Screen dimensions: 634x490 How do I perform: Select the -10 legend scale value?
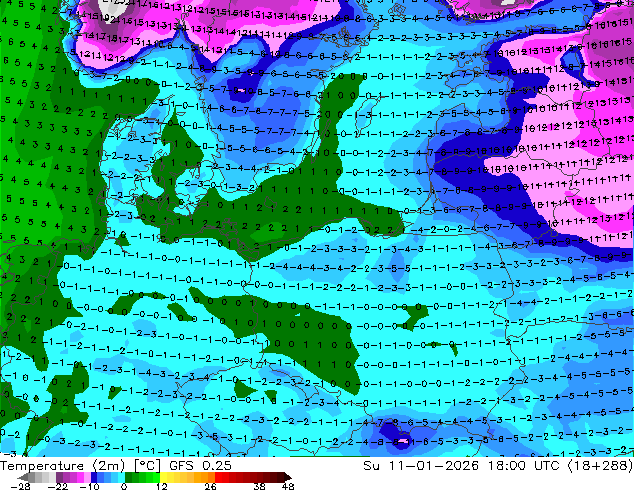click(90, 486)
